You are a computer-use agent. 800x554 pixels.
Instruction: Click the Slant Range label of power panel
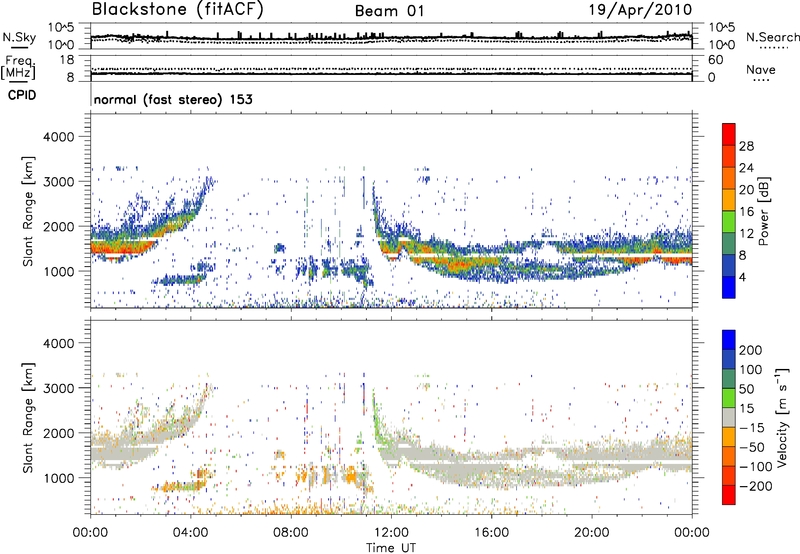coord(28,211)
